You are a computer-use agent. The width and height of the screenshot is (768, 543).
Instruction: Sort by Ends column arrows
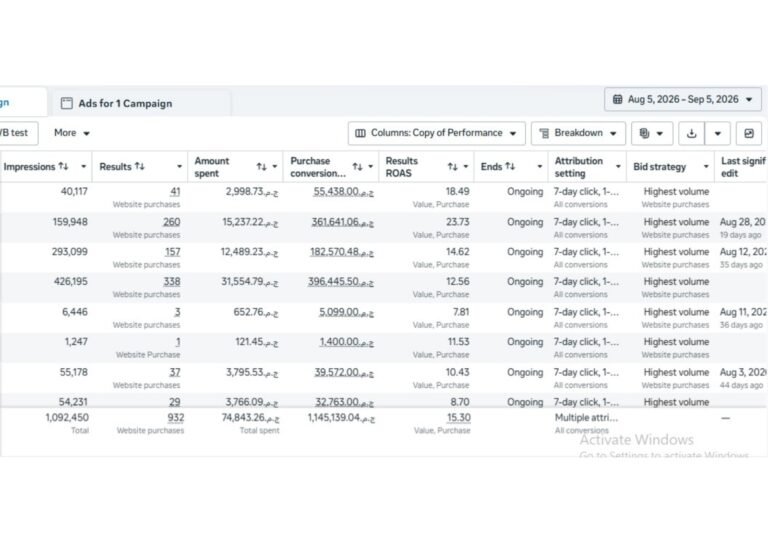pyautogui.click(x=510, y=166)
